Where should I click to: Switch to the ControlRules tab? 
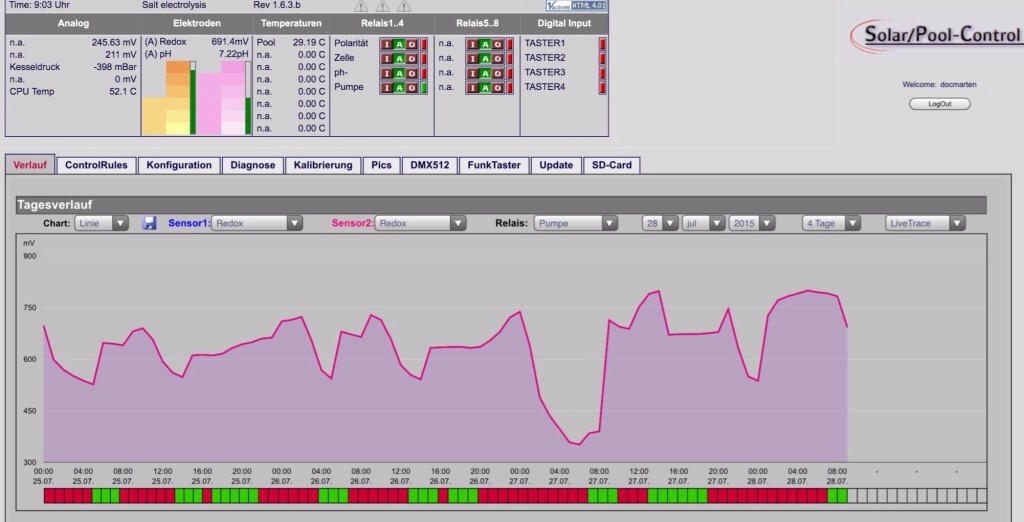[96, 165]
